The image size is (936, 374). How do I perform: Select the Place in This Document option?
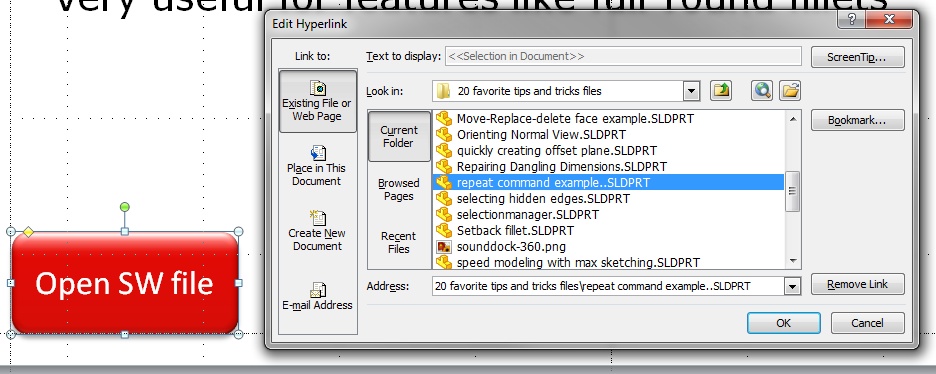(x=317, y=165)
